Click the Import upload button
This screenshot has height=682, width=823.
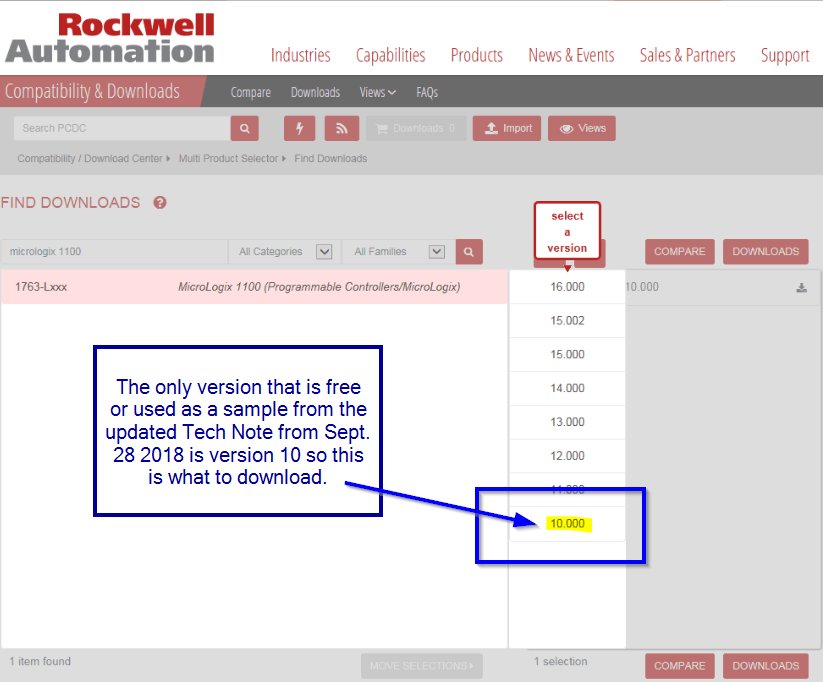507,128
